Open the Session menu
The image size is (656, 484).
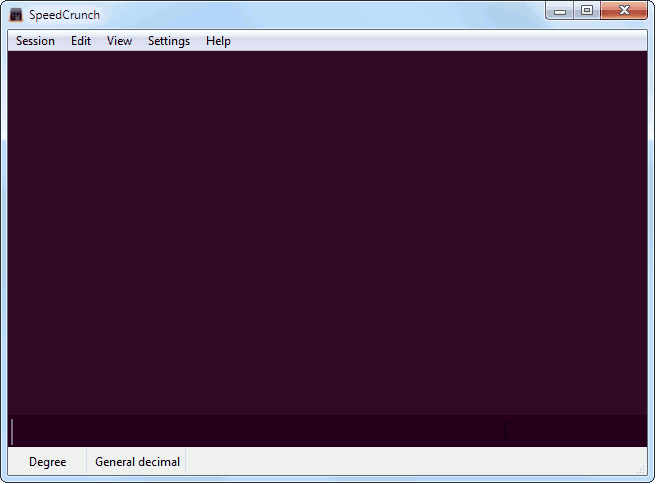coord(35,41)
